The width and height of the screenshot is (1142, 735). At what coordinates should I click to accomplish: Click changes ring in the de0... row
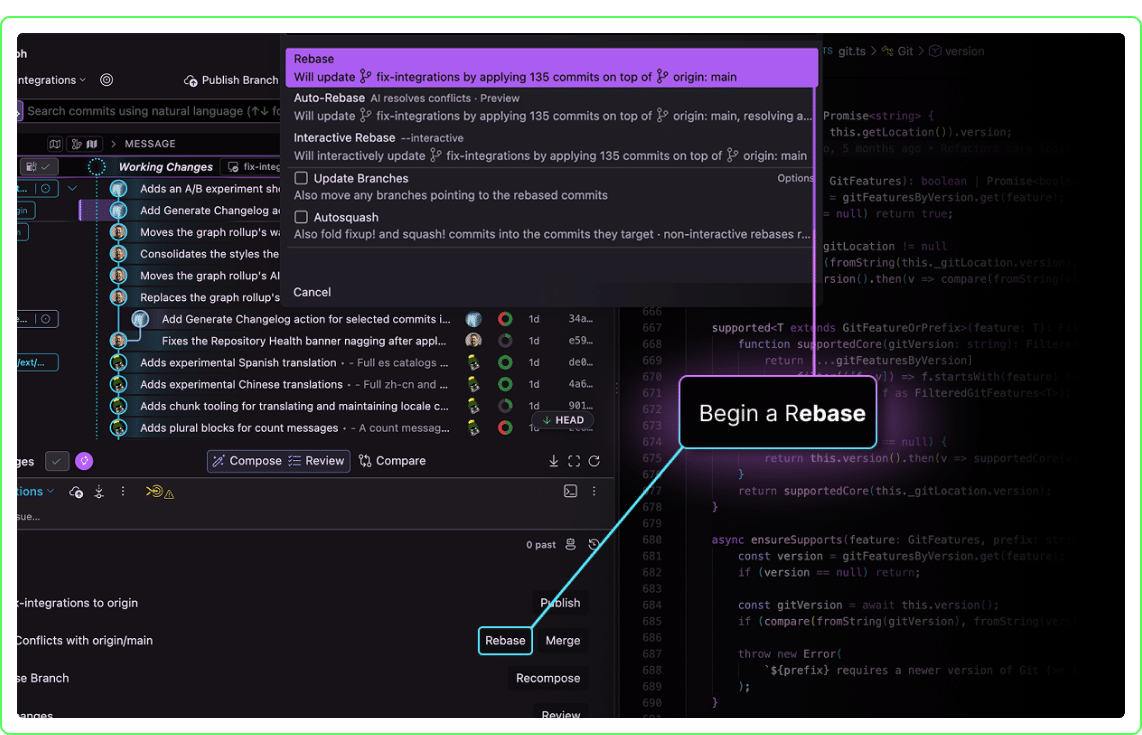(505, 362)
